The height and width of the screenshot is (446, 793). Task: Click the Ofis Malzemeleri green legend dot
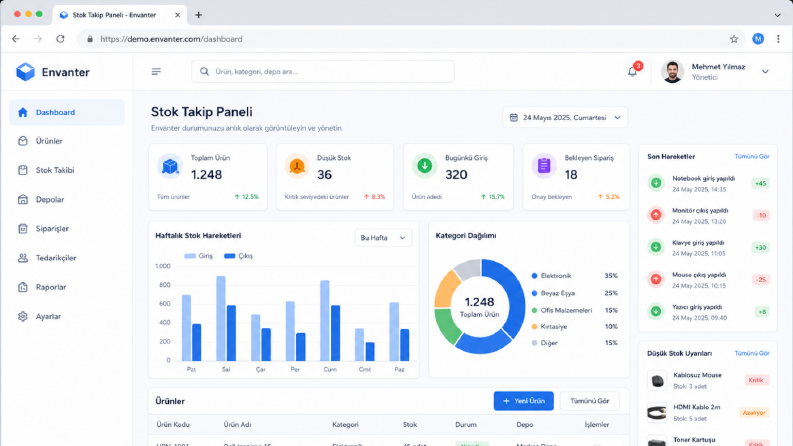534,310
